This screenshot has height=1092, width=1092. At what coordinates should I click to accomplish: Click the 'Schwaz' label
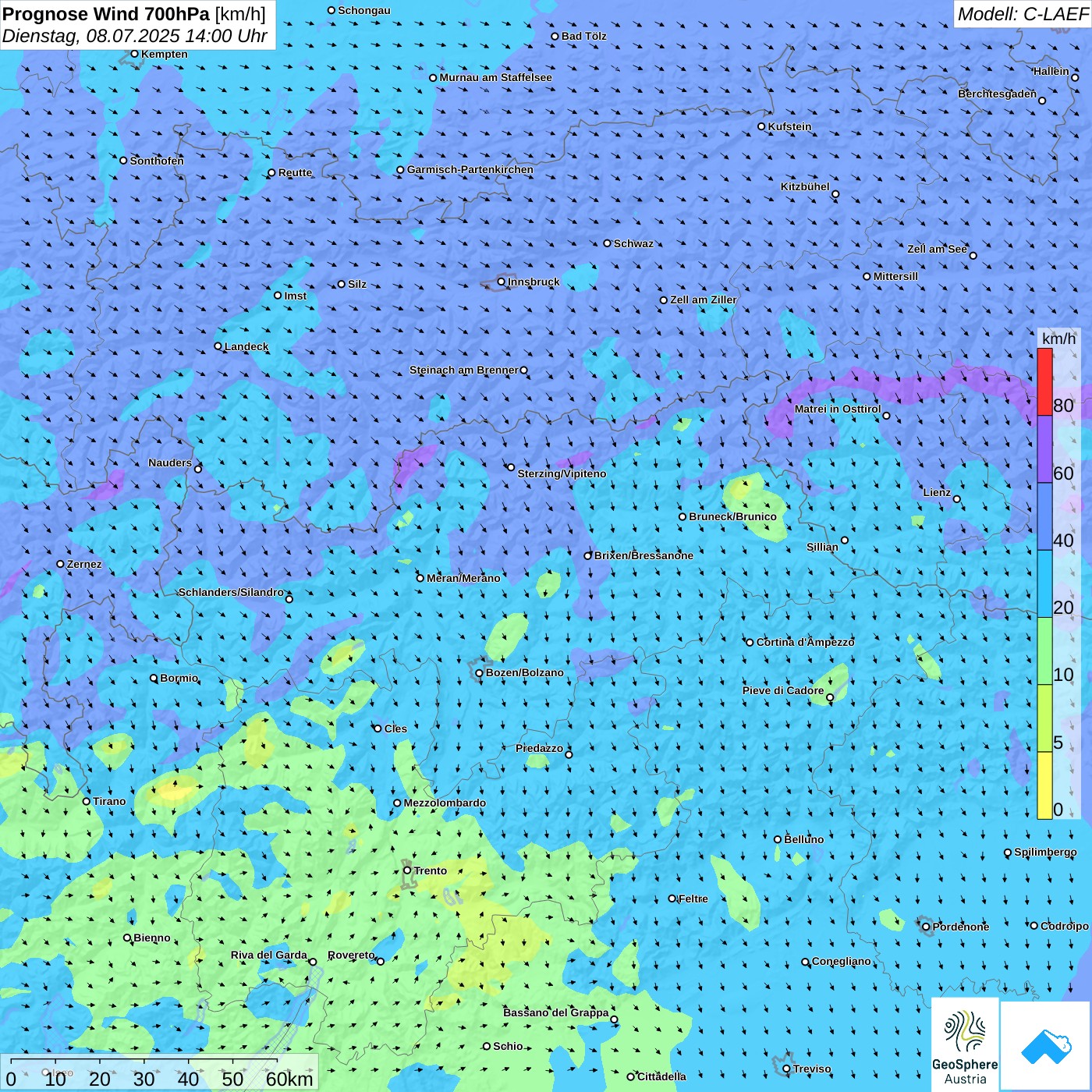[633, 243]
